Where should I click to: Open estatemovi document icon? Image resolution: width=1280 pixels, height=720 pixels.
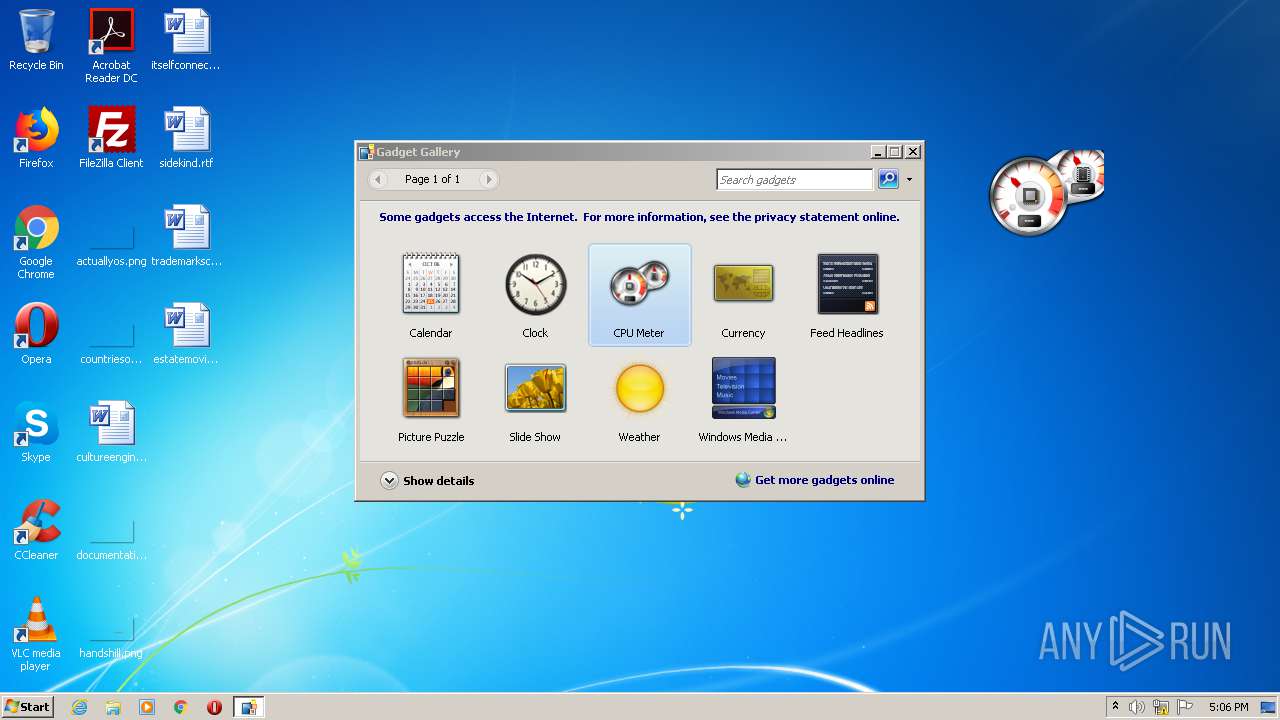tap(186, 334)
